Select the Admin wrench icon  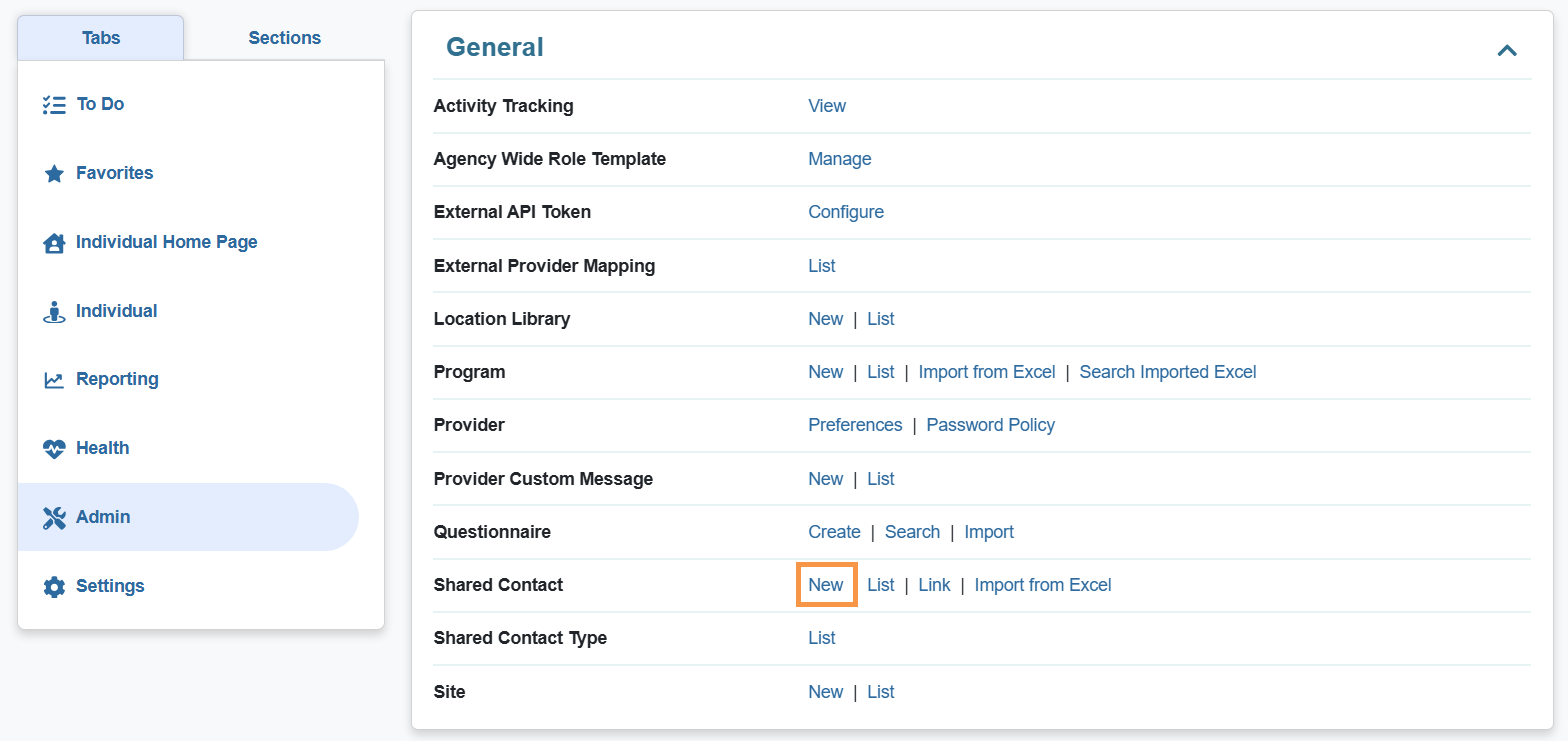[53, 517]
